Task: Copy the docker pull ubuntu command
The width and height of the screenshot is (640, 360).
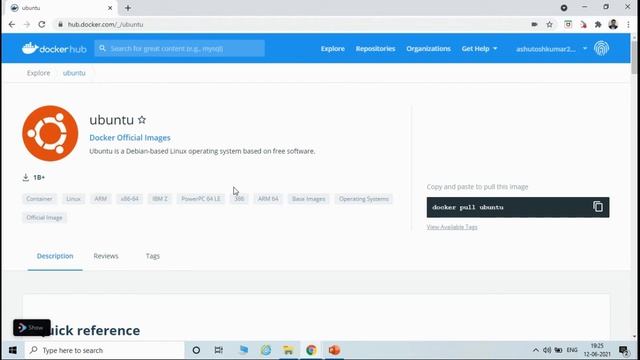Action: tap(598, 207)
